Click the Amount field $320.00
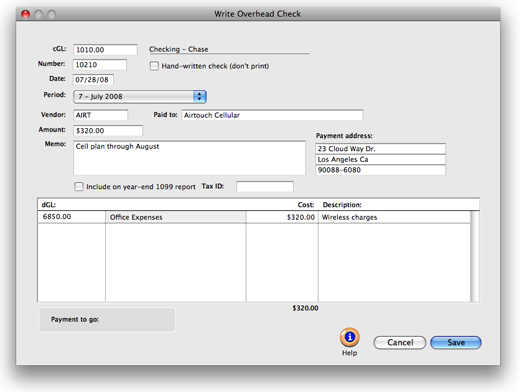This screenshot has width=520, height=392. (108, 131)
